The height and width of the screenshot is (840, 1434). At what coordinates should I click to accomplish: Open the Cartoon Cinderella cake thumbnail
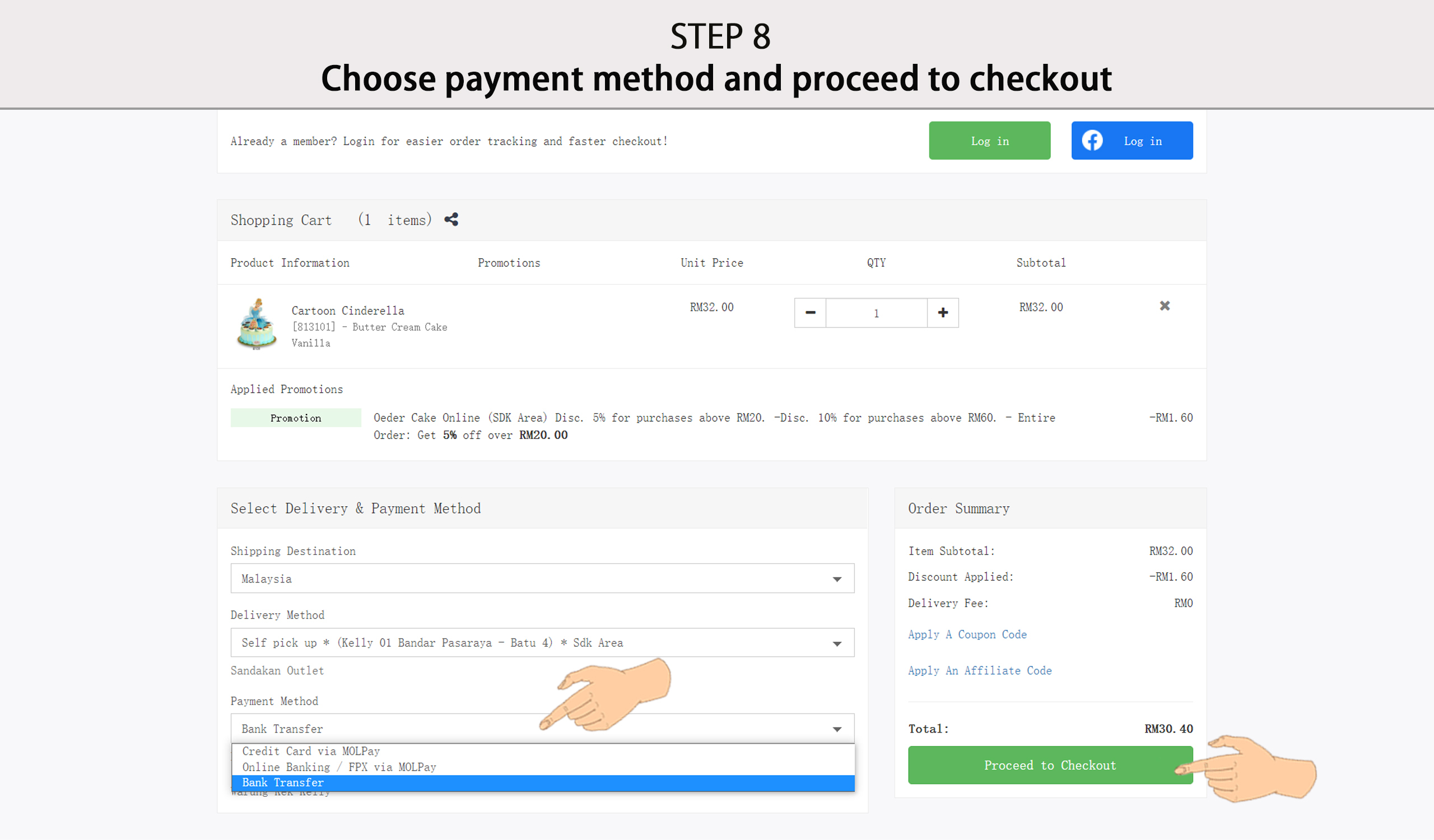[257, 324]
